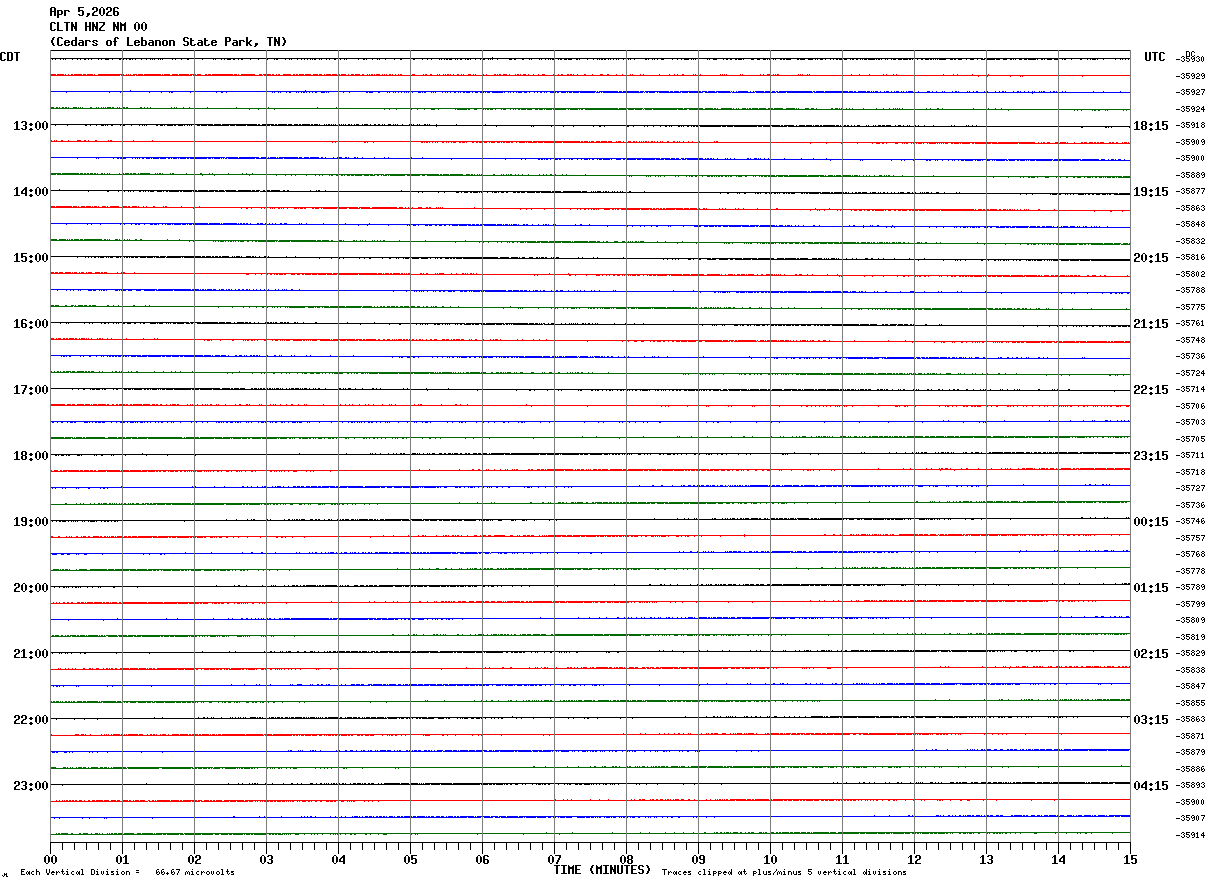Click minute tick label 11 on x-axis
Image resolution: width=1210 pixels, height=886 pixels.
click(x=842, y=859)
